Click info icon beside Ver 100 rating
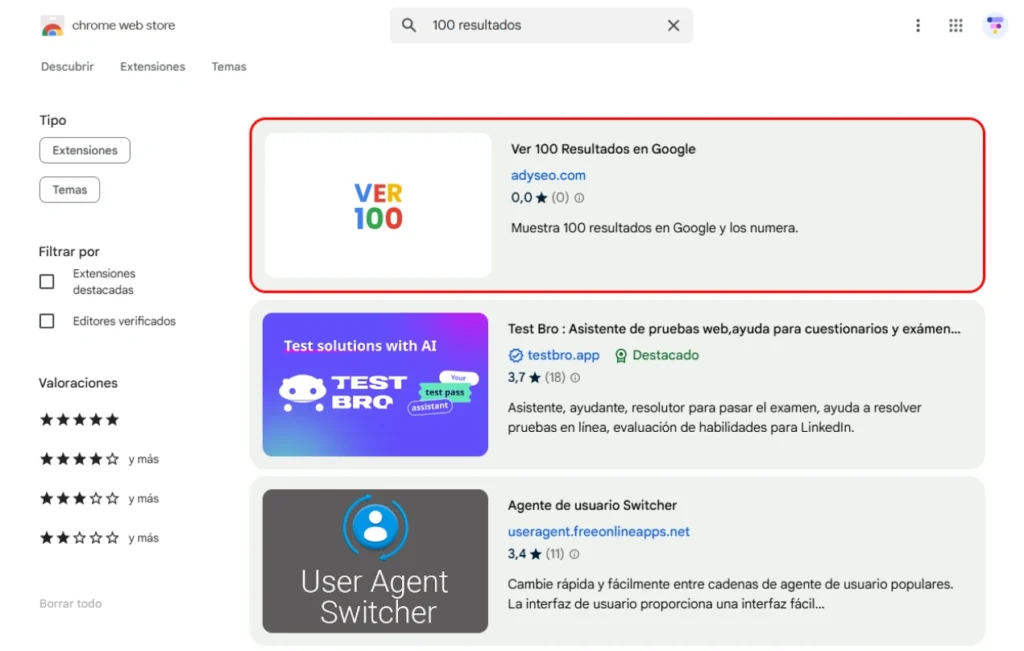The width and height of the screenshot is (1024, 651). (579, 198)
